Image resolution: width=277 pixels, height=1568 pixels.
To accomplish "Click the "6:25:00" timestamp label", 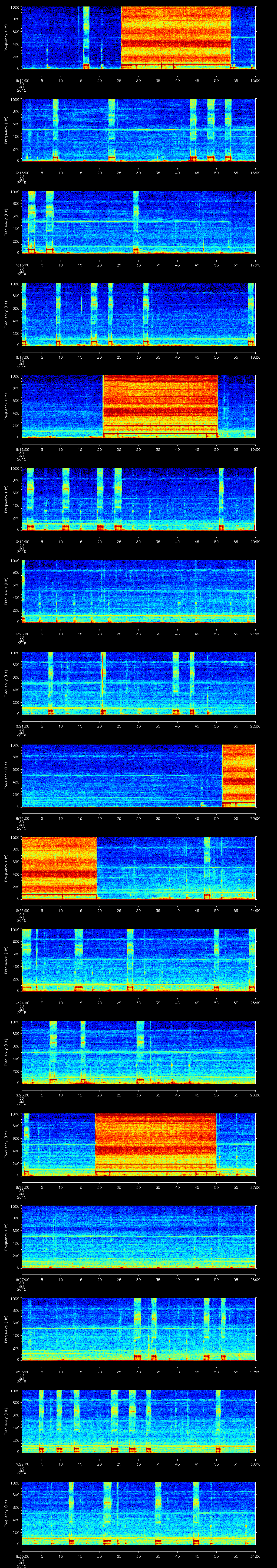I will [x=22, y=1095].
